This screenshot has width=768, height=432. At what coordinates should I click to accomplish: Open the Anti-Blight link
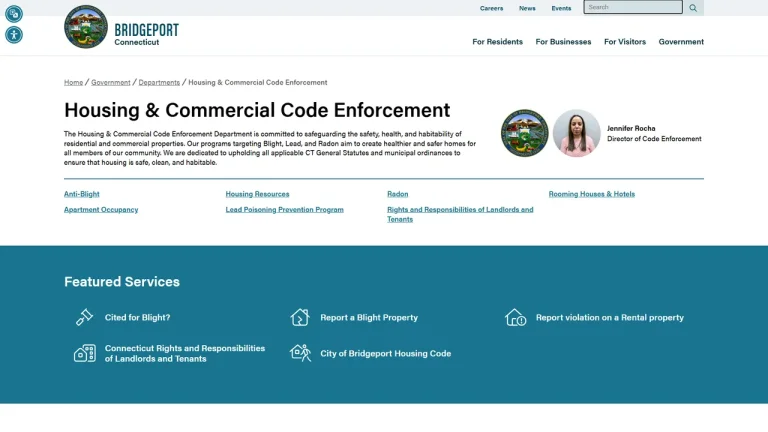[x=81, y=194]
